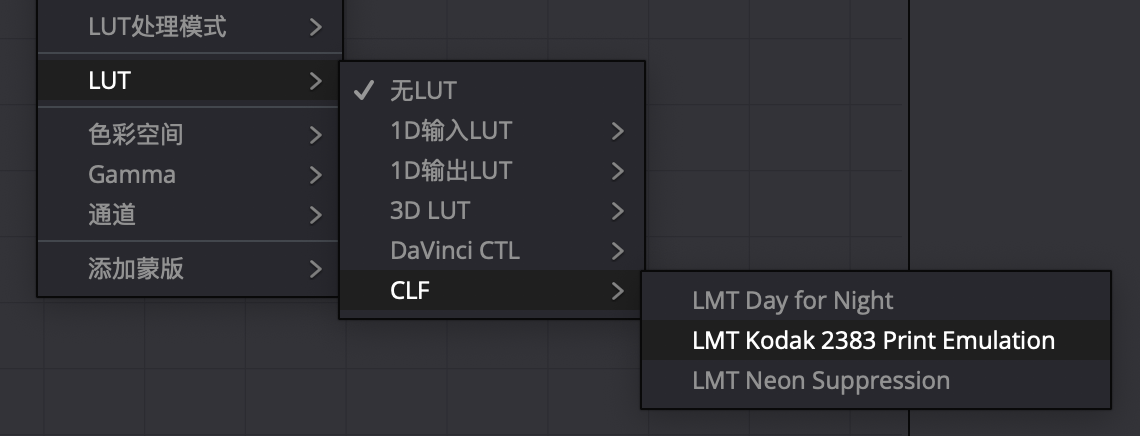Image resolution: width=1140 pixels, height=436 pixels.
Task: Open the 色彩空间 submenu
Action: point(136,134)
